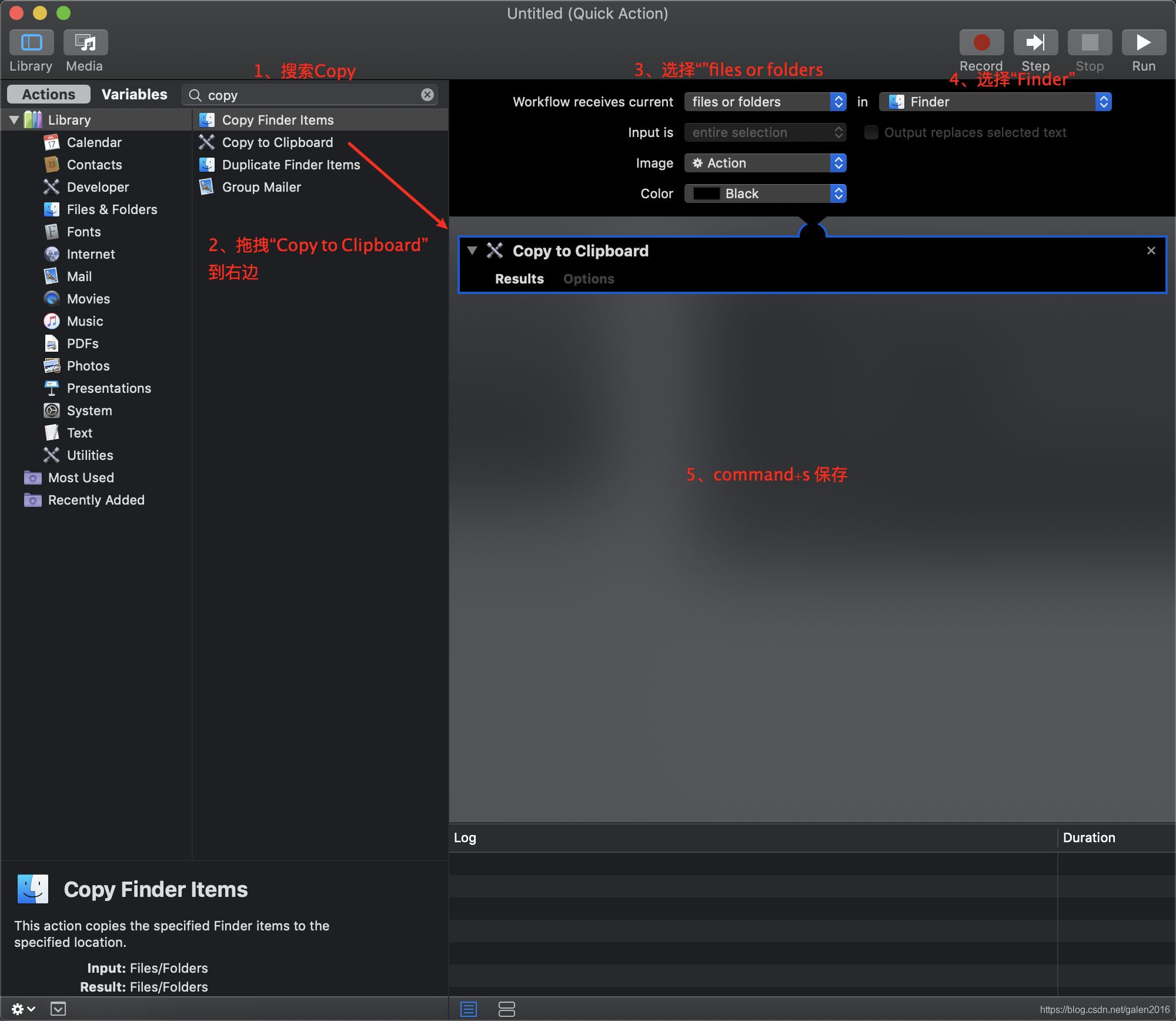Image resolution: width=1176 pixels, height=1021 pixels.
Task: Select Music category in library
Action: [85, 321]
